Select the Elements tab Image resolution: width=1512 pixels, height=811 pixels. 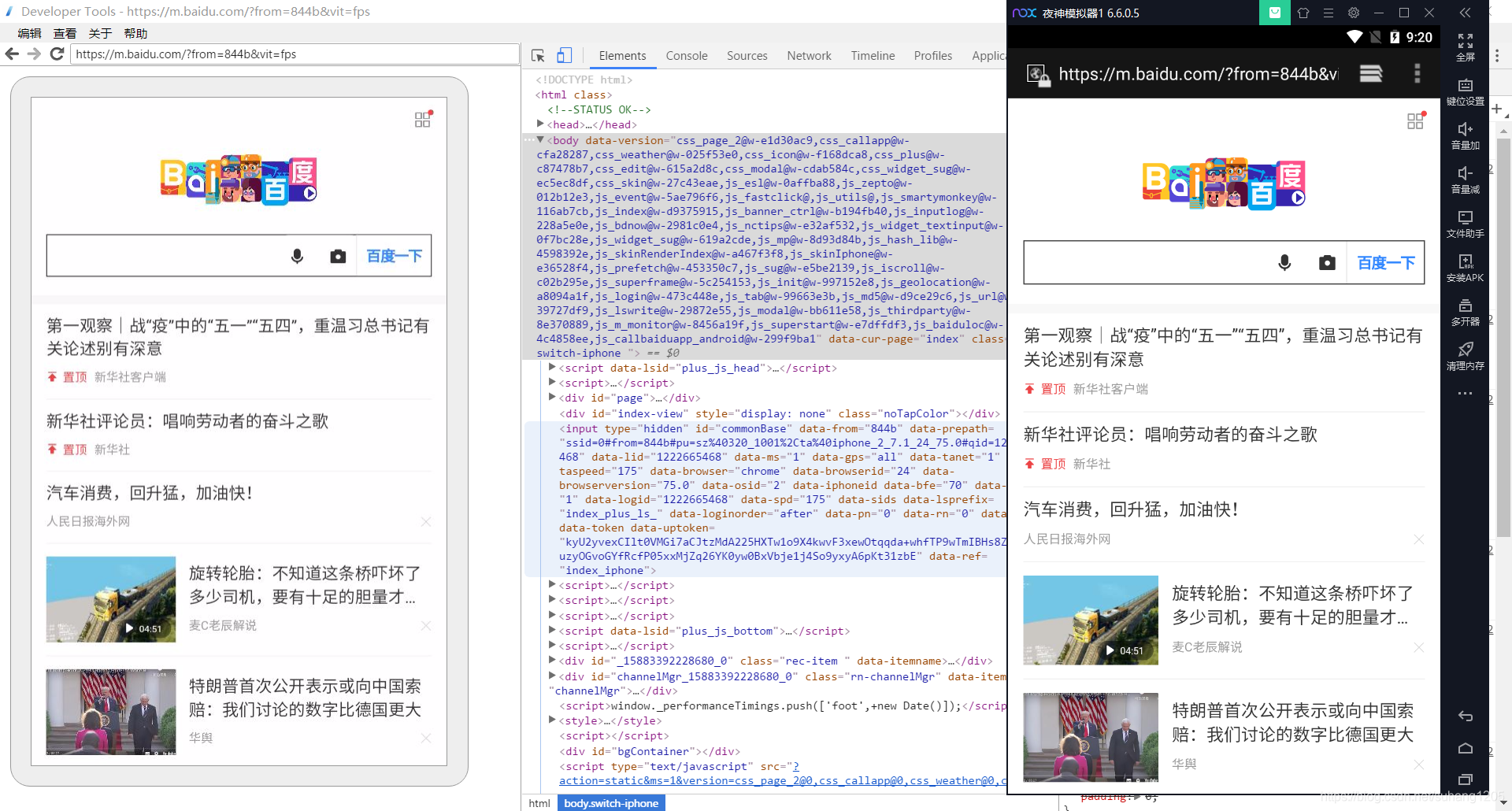[622, 56]
